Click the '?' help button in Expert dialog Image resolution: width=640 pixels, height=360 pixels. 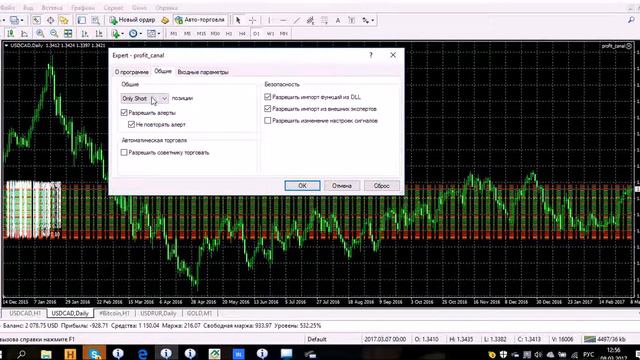click(371, 55)
